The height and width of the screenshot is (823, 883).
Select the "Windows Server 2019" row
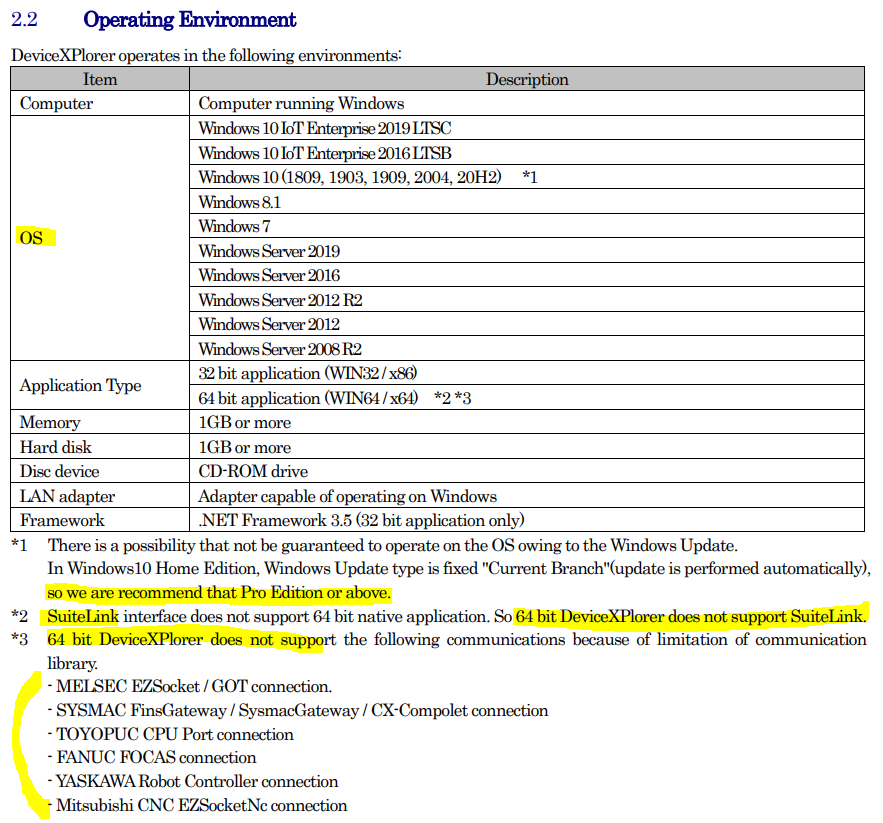(x=527, y=251)
